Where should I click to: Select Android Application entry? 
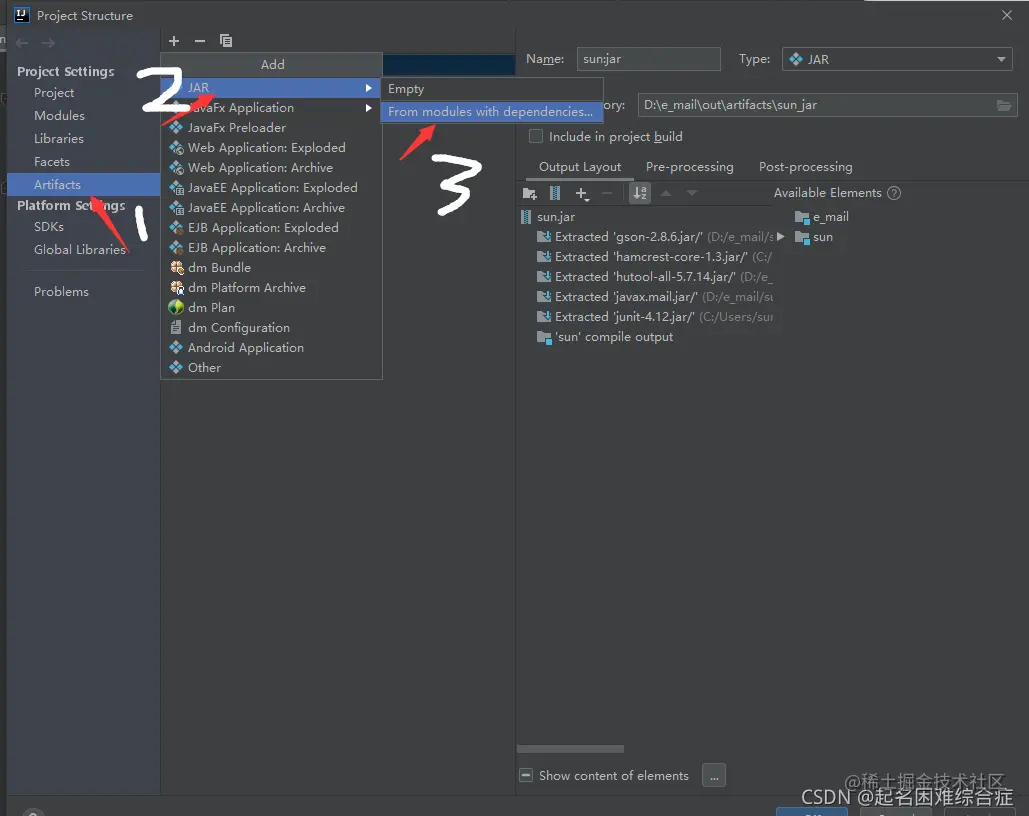271,348
